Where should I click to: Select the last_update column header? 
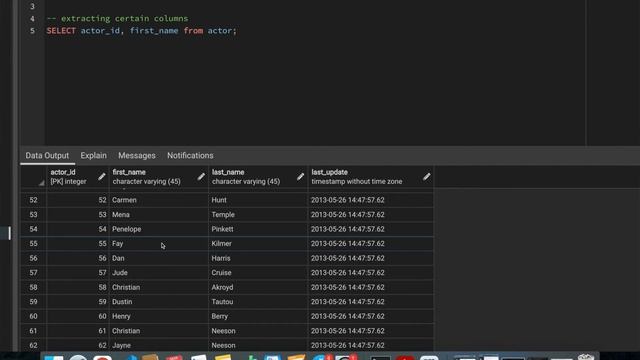371,177
